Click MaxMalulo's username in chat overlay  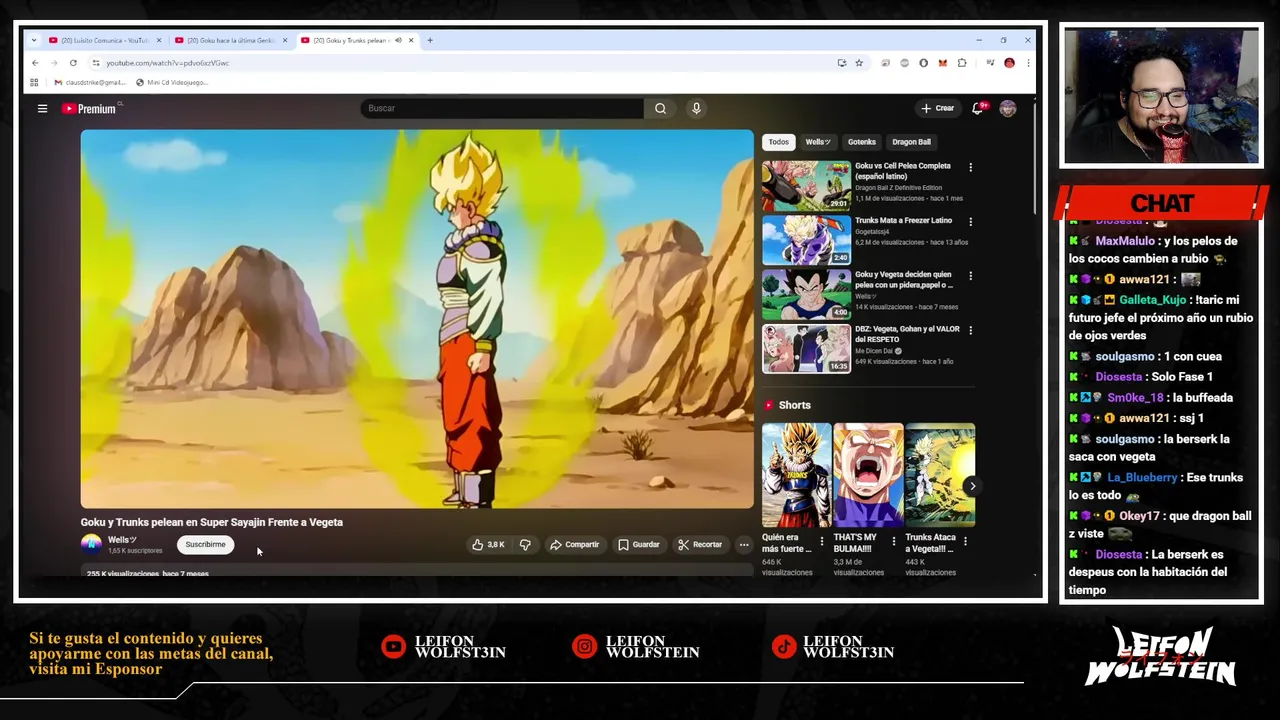click(x=1124, y=241)
